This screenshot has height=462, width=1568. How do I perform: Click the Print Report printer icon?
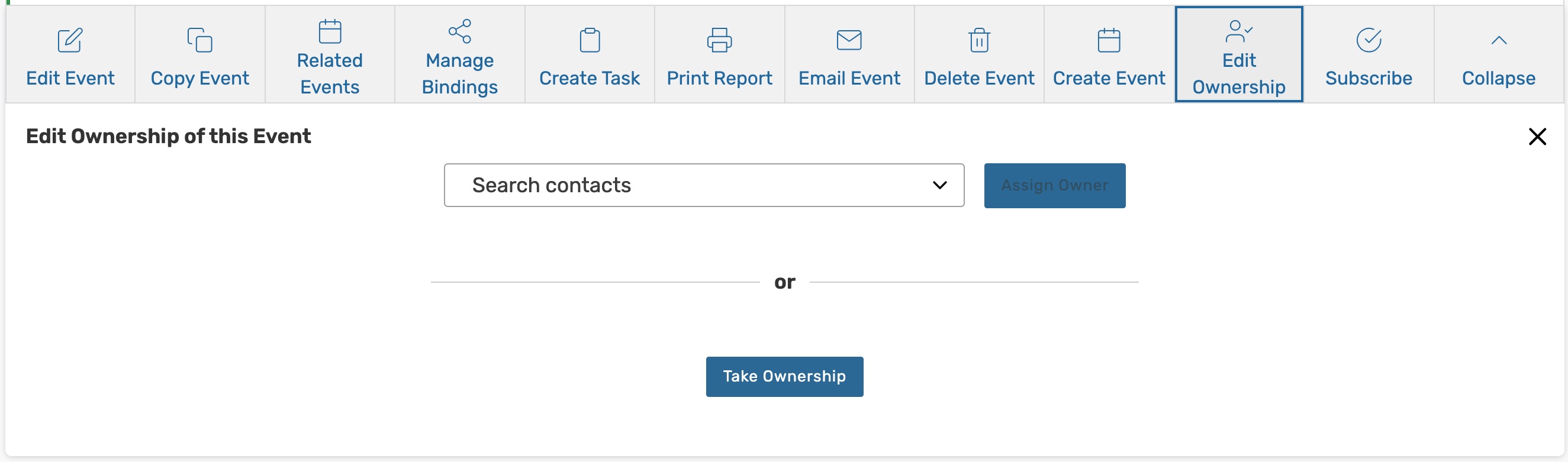[x=719, y=40]
